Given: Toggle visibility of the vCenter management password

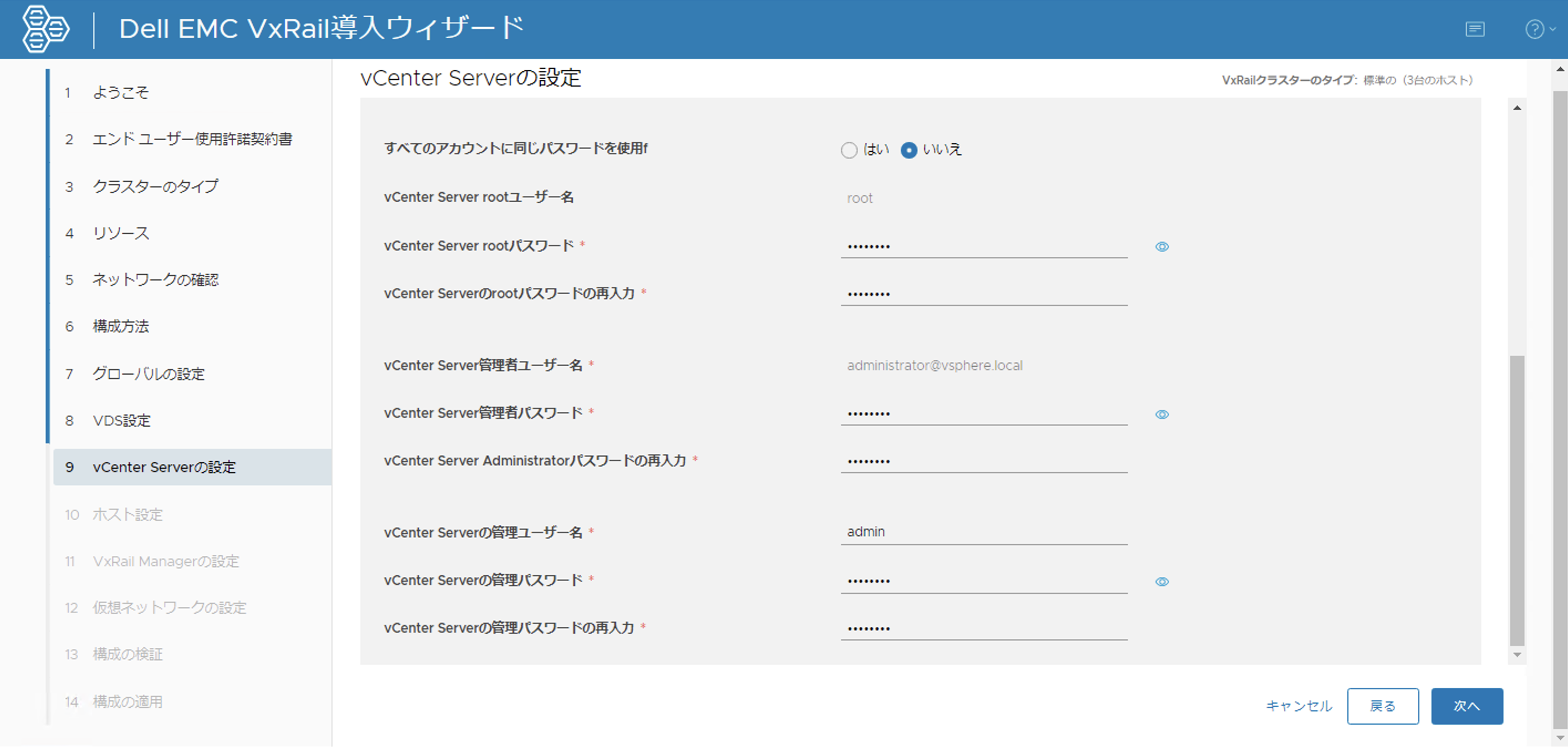Looking at the screenshot, I should [1161, 582].
